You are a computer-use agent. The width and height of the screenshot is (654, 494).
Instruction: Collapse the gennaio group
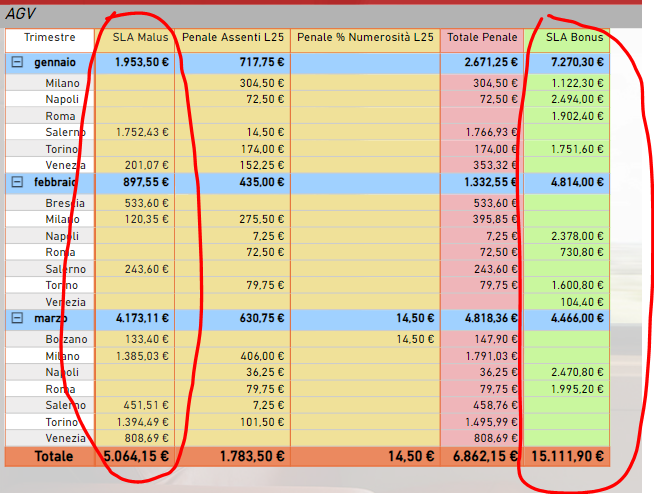(17, 62)
